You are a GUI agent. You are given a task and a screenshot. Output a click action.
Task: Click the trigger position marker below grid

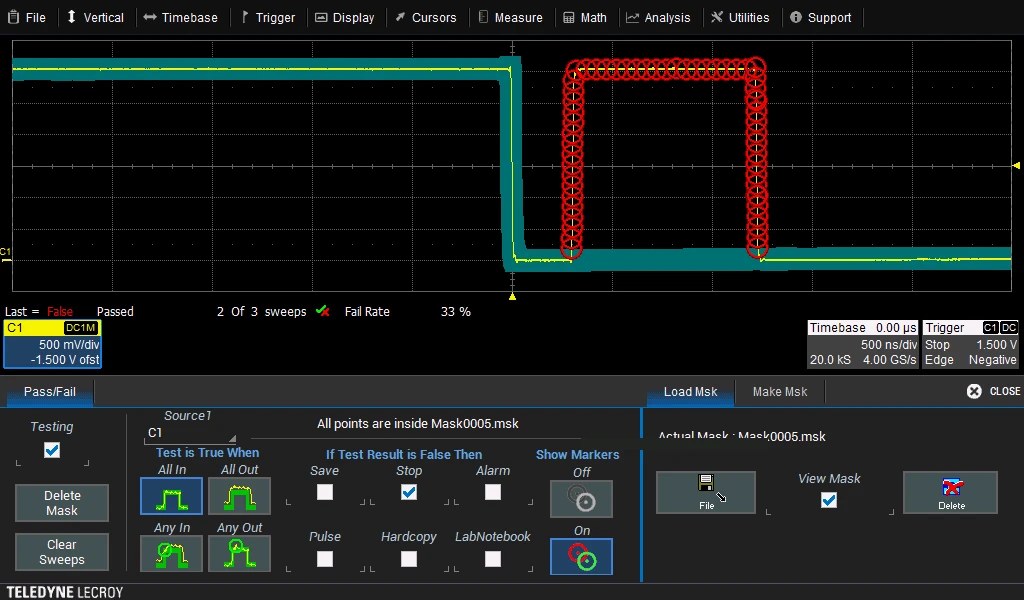pyautogui.click(x=513, y=296)
